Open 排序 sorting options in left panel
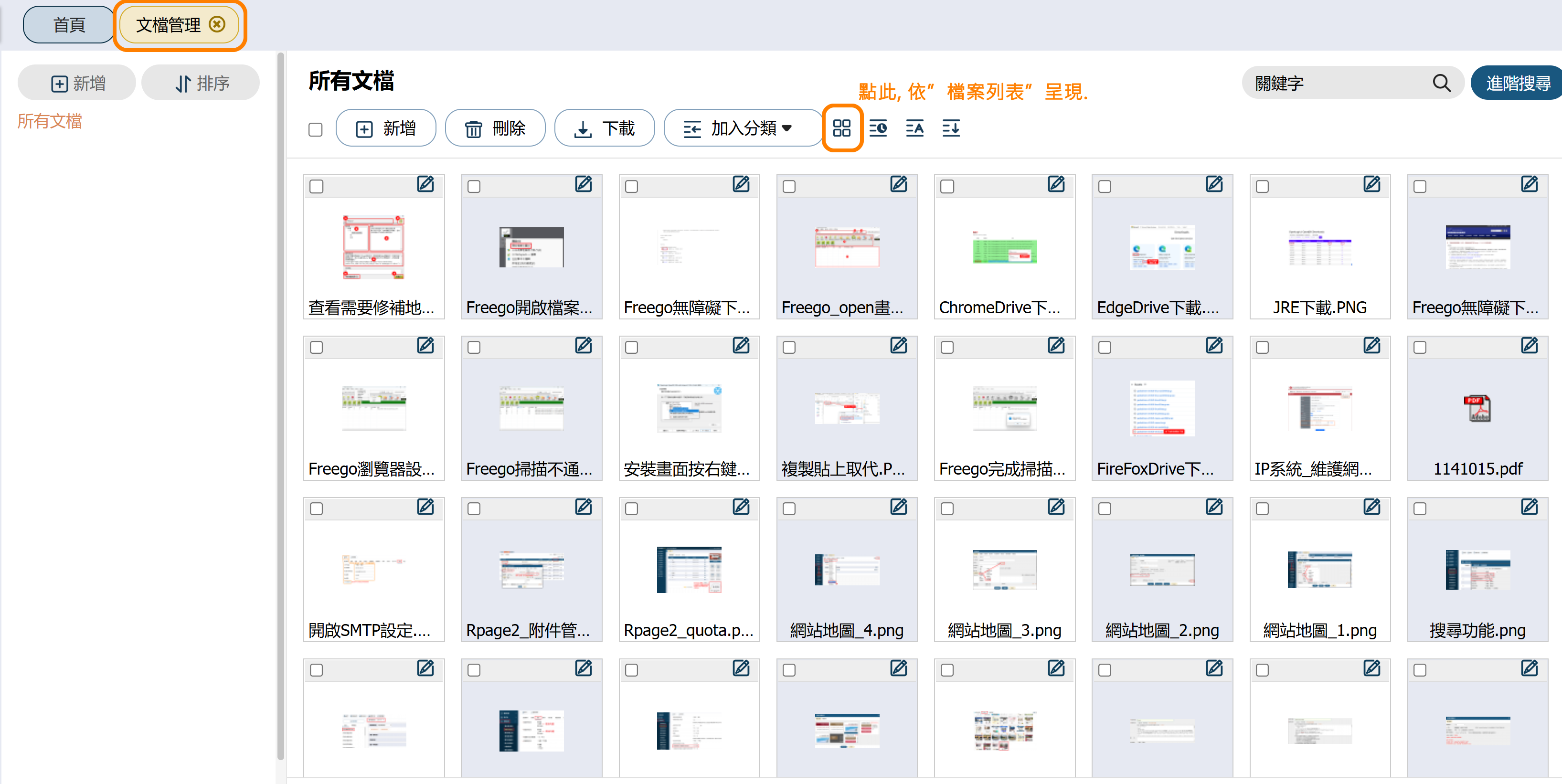The image size is (1562, 784). (x=200, y=83)
